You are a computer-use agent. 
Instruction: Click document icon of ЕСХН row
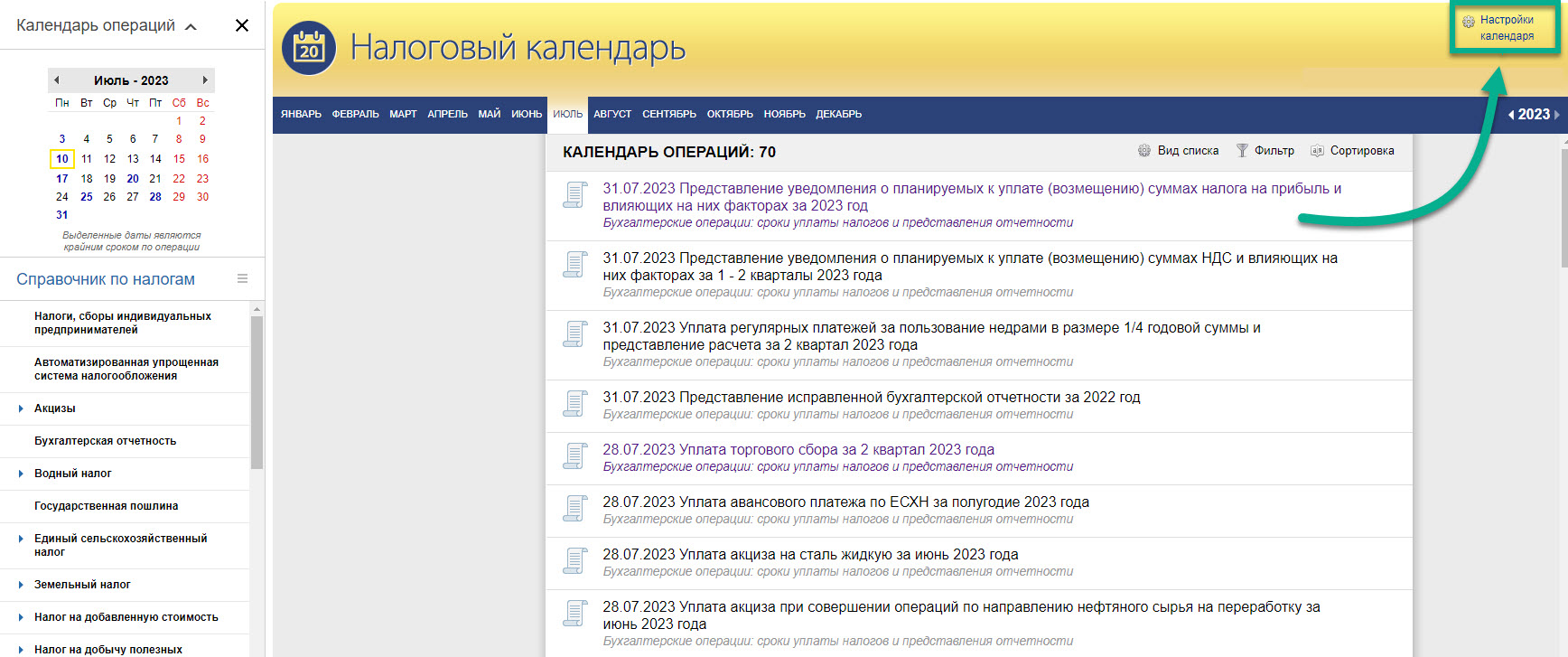[574, 509]
